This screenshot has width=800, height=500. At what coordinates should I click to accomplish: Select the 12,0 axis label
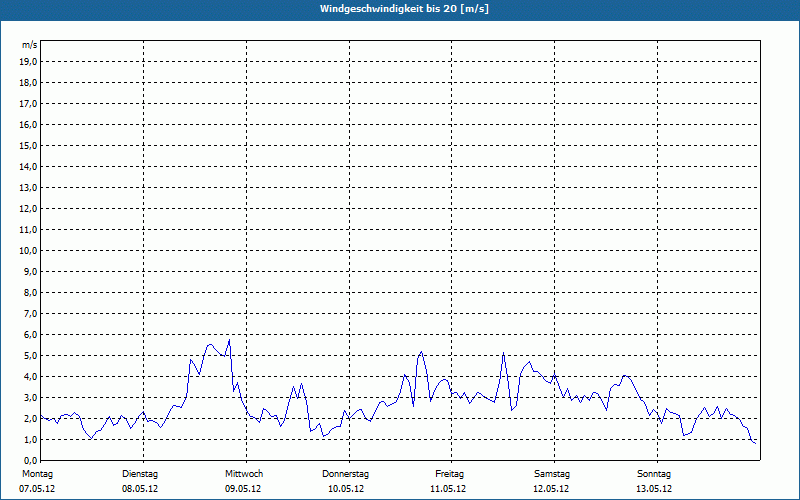point(29,209)
